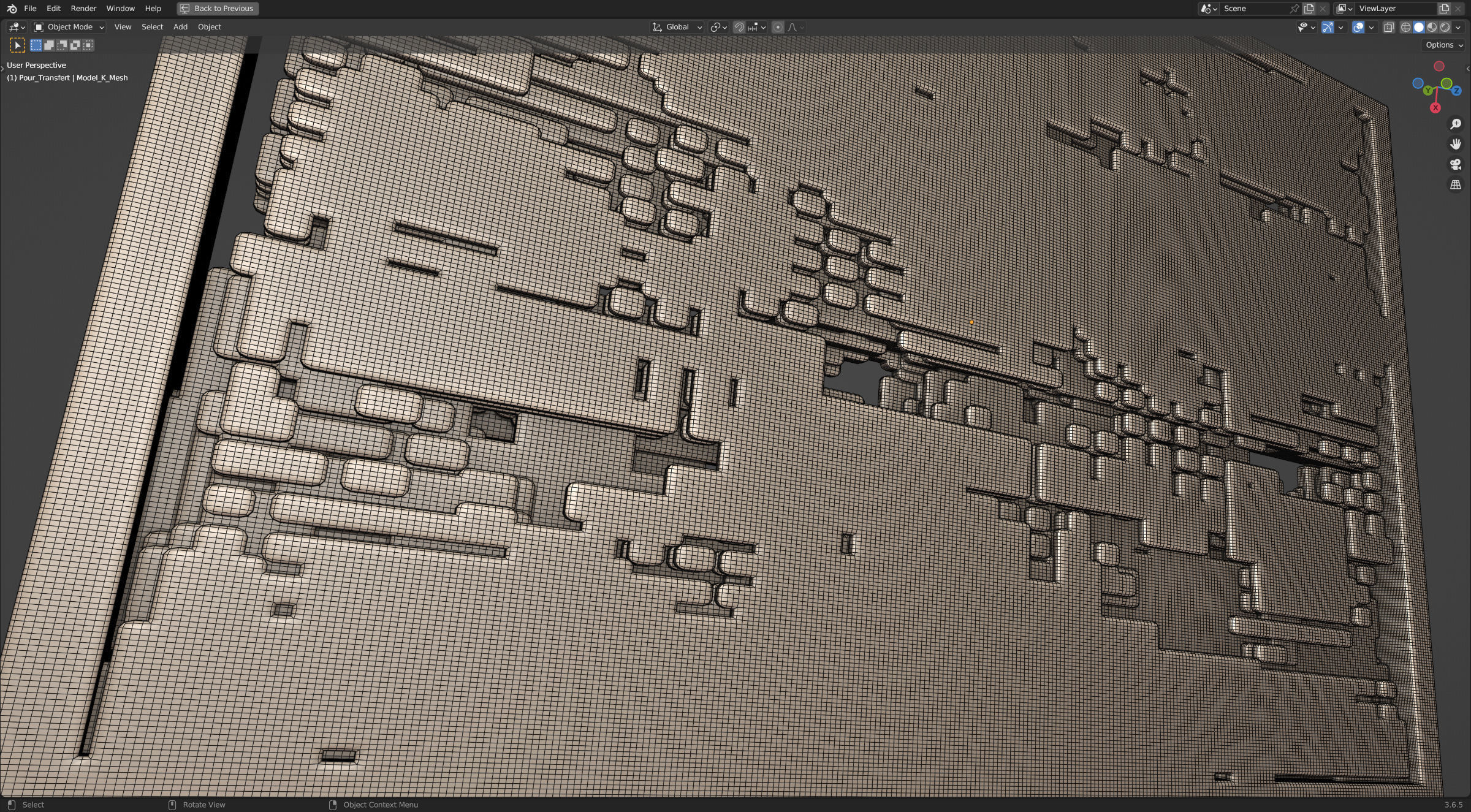Open the Render menu
Image resolution: width=1471 pixels, height=812 pixels.
[x=83, y=9]
